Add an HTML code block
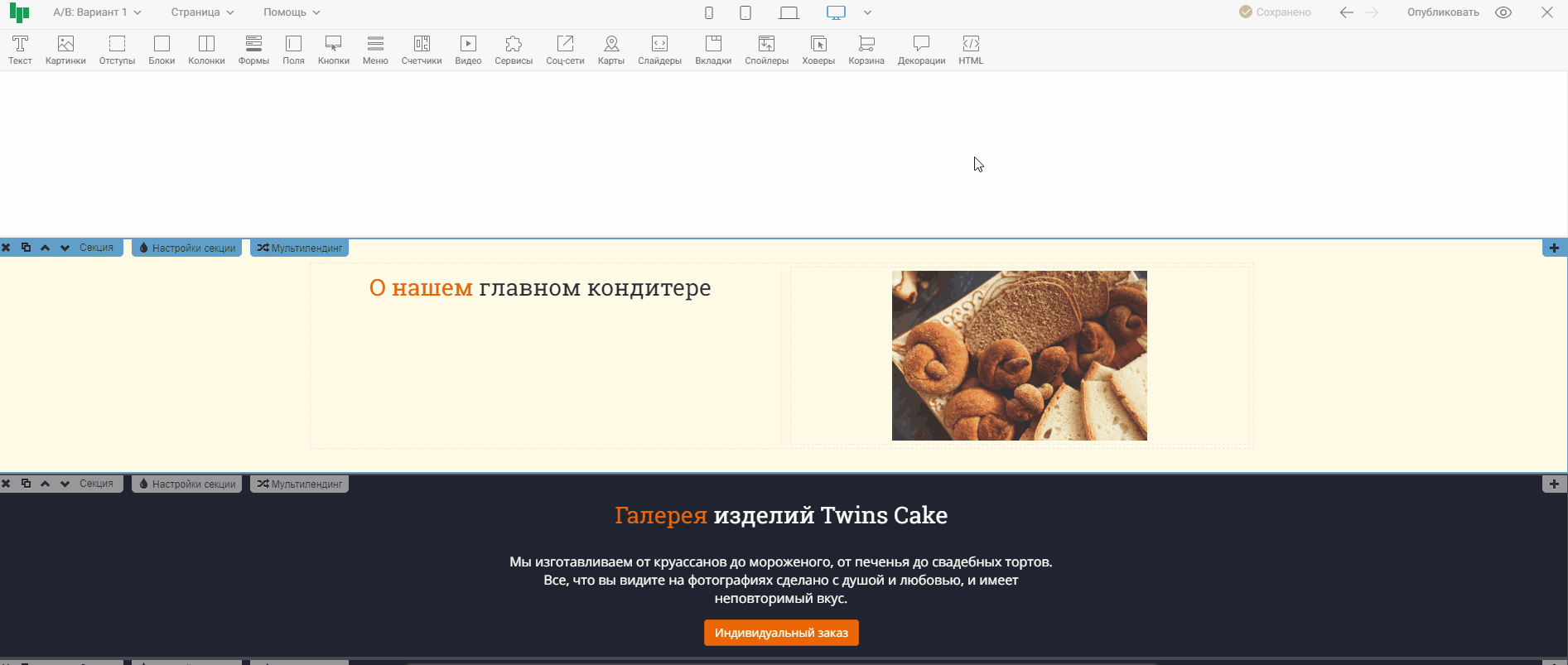 [971, 50]
